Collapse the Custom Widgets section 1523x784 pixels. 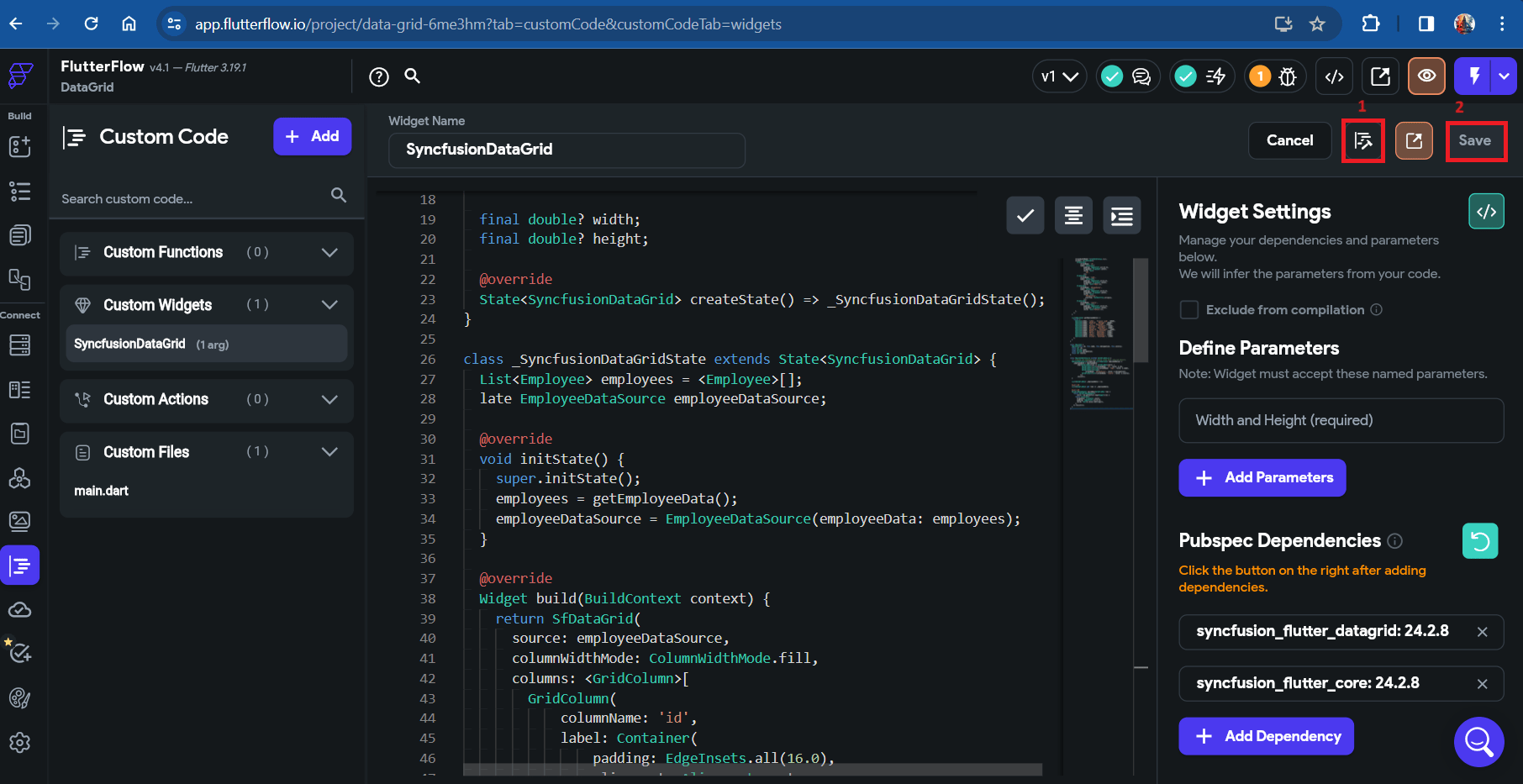point(206,305)
